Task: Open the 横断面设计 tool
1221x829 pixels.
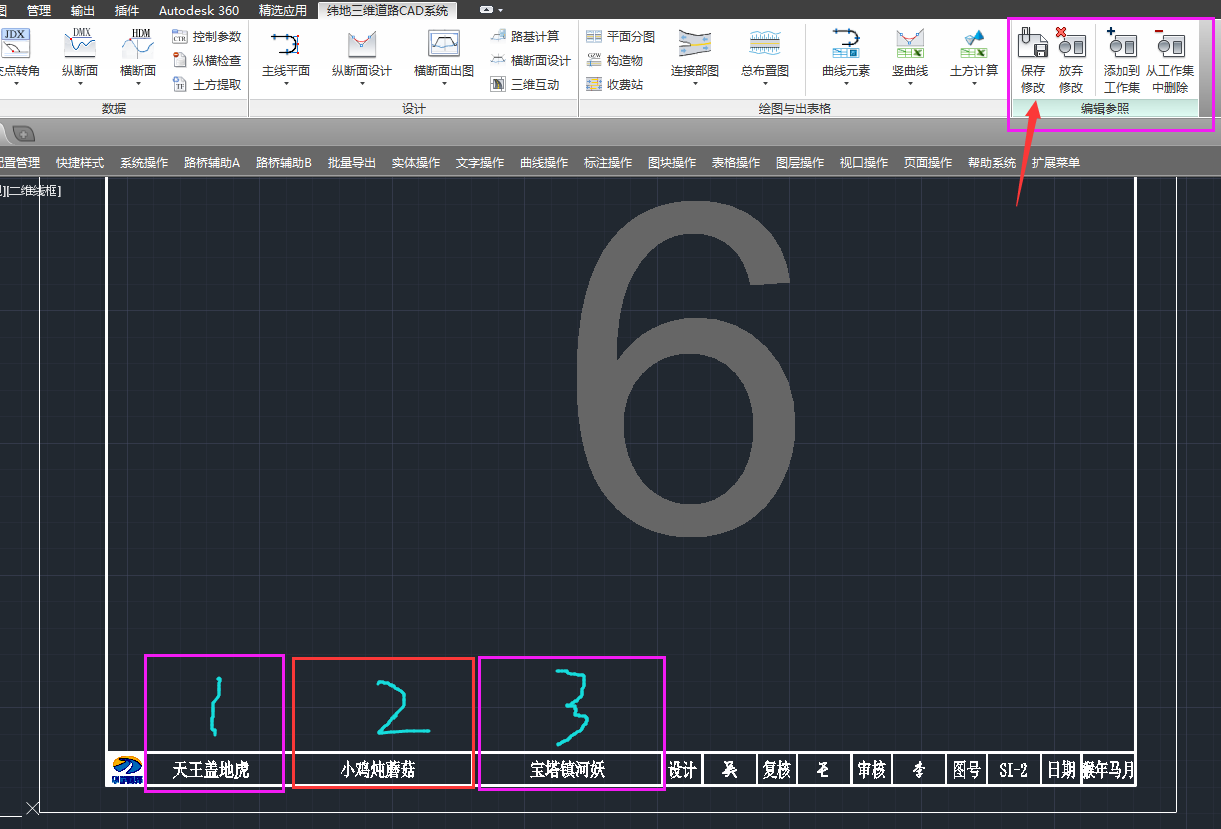Action: coord(531,61)
